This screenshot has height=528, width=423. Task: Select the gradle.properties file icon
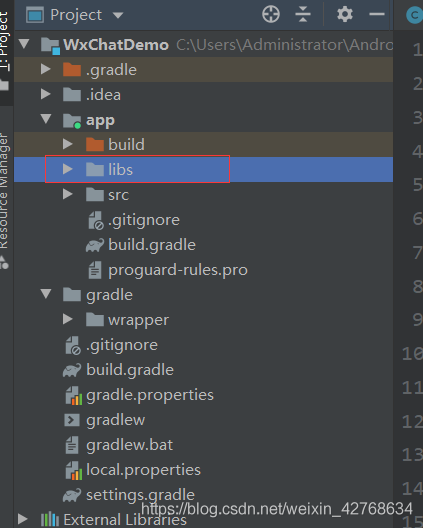73,395
